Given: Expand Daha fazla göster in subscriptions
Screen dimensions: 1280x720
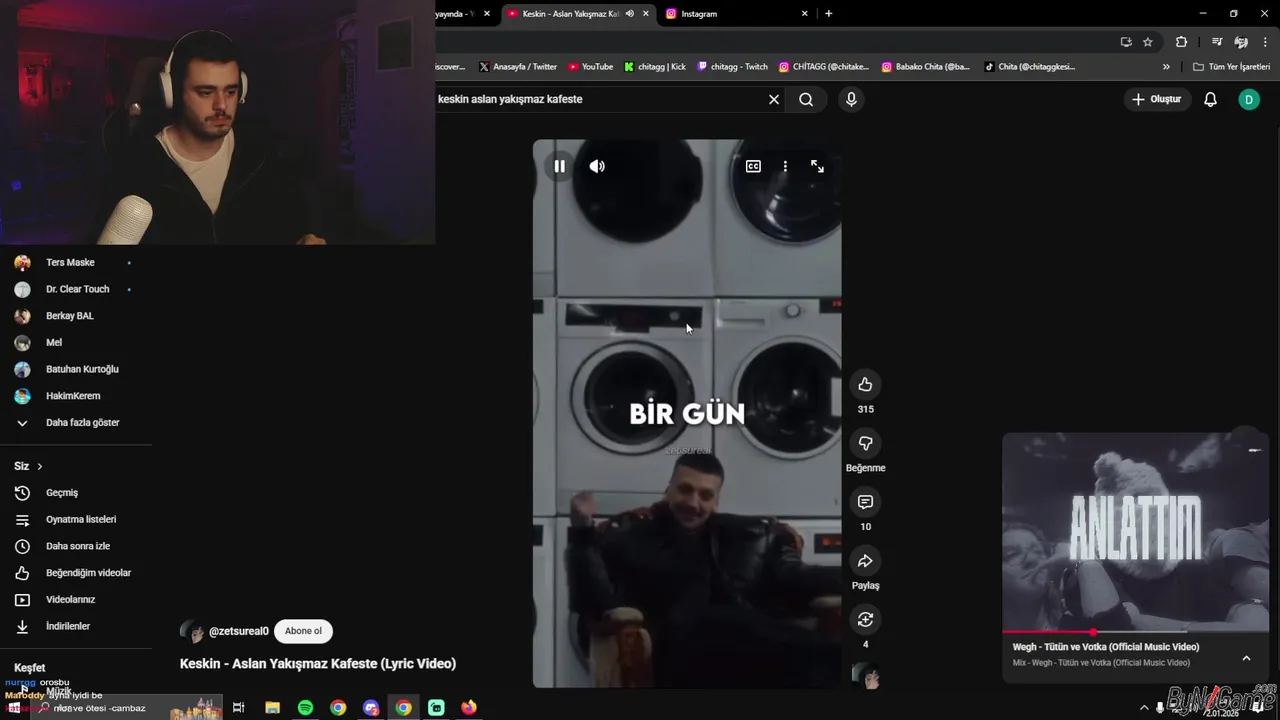Looking at the screenshot, I should (x=82, y=423).
